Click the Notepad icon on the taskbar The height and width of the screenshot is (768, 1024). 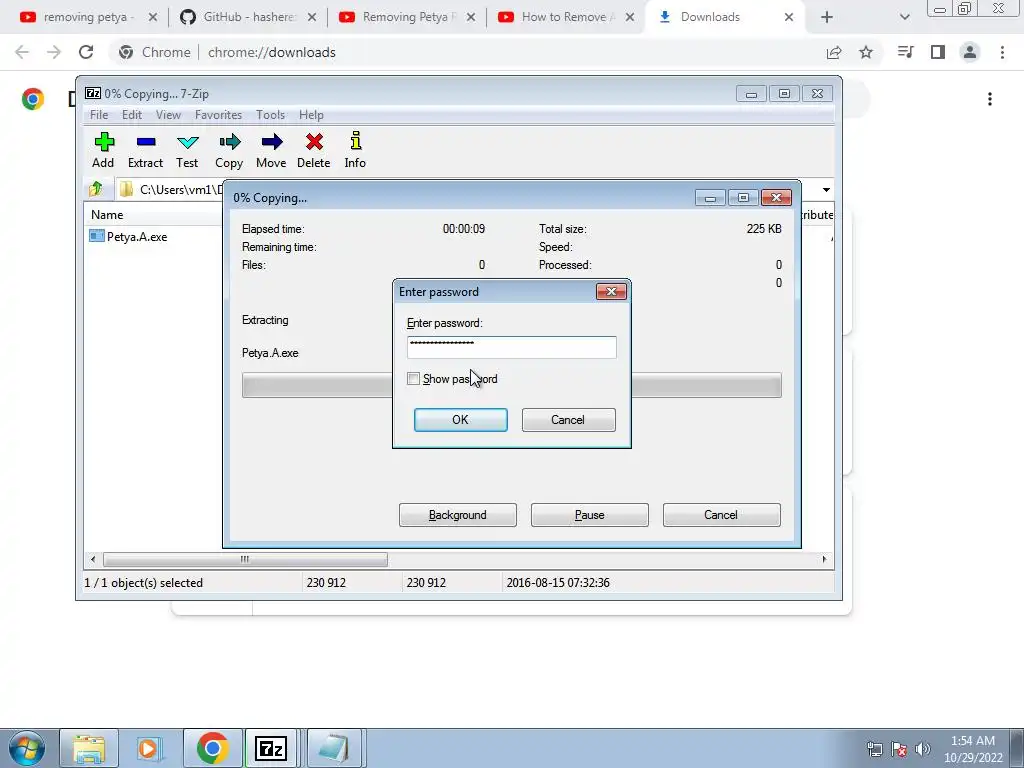334,748
